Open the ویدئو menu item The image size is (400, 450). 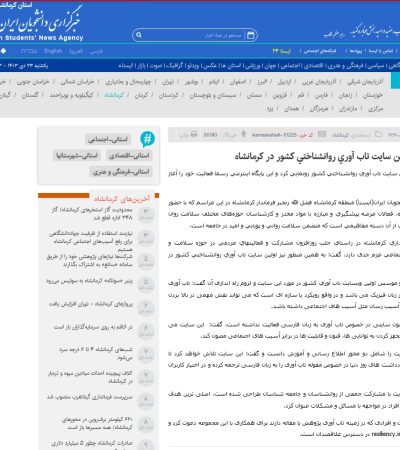tap(193, 66)
